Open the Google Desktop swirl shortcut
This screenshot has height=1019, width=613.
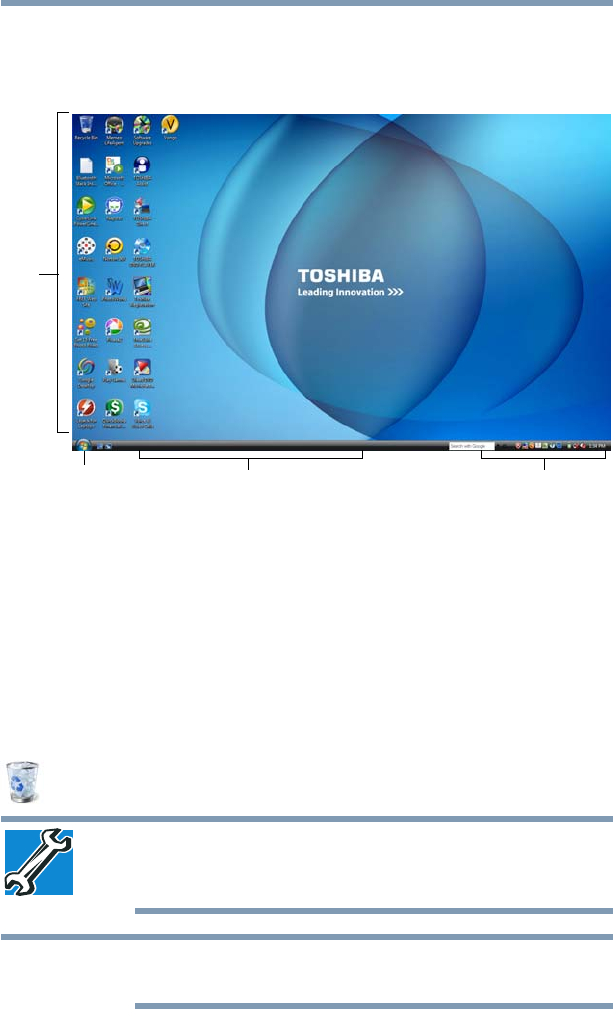click(86, 374)
